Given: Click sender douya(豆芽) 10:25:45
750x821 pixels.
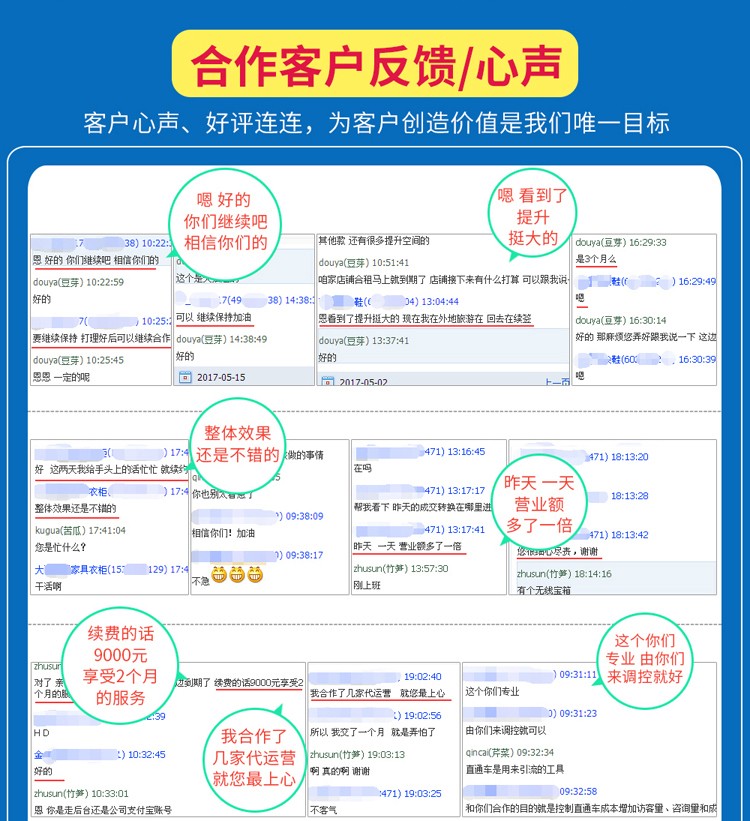Looking at the screenshot, I should coord(79,360).
